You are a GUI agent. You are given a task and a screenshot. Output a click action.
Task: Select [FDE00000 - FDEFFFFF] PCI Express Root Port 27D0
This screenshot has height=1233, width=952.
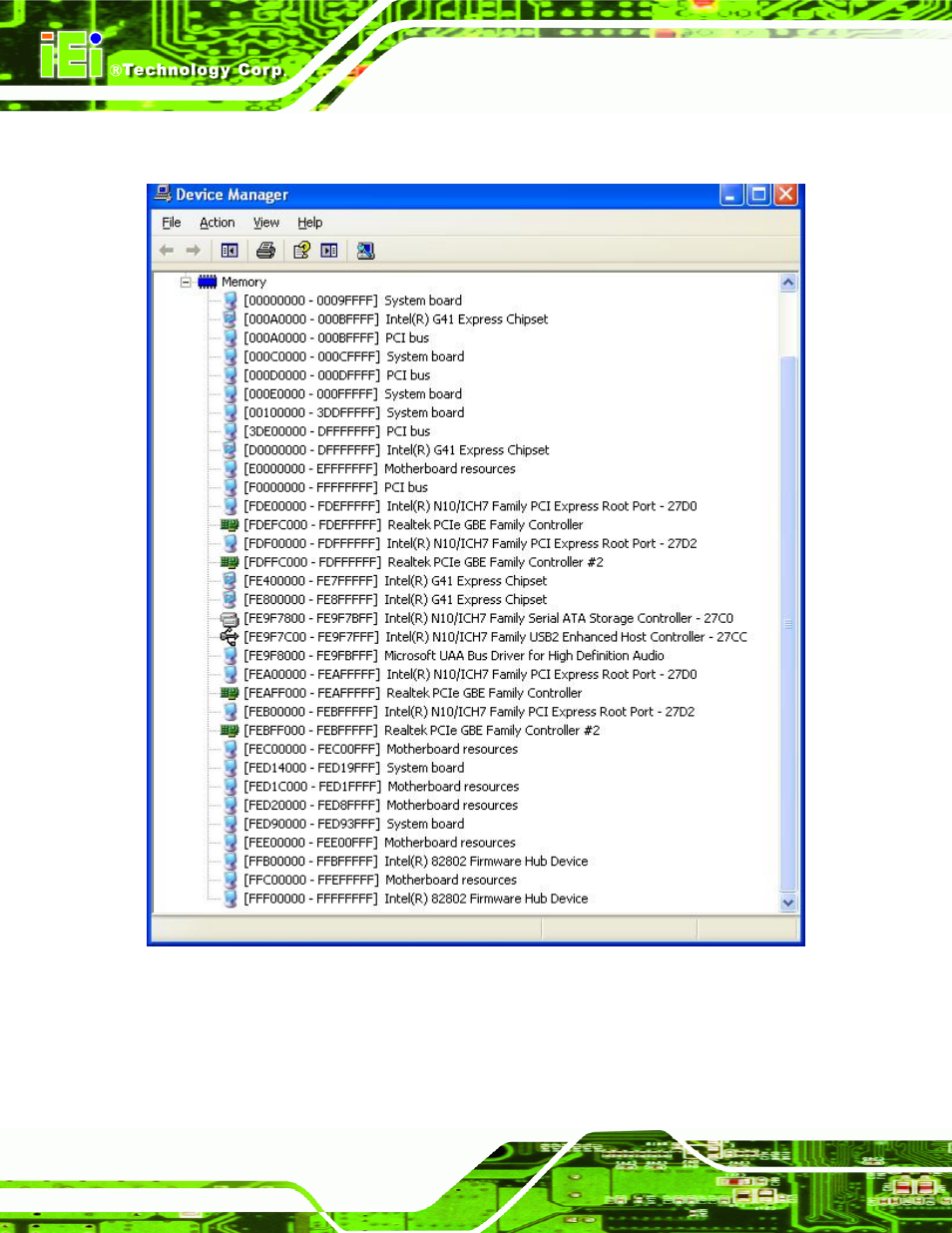coord(470,506)
